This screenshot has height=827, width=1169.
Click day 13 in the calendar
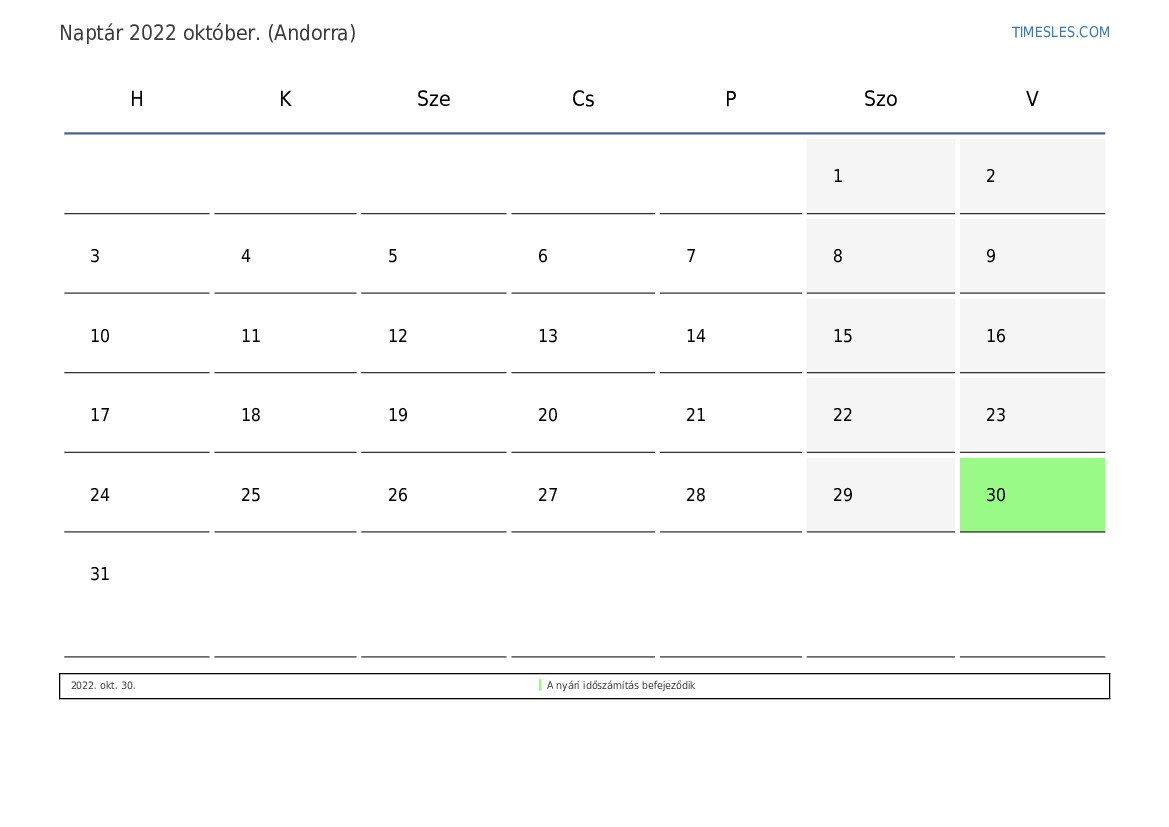pyautogui.click(x=583, y=336)
